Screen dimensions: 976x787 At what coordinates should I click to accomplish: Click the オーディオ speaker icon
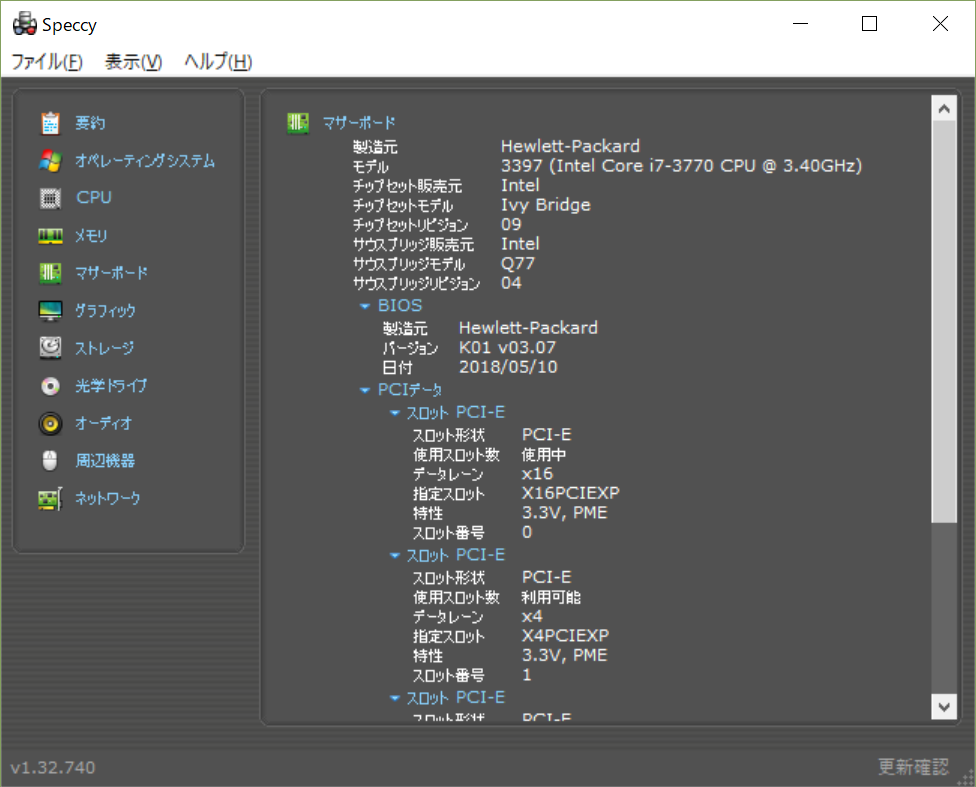[50, 423]
